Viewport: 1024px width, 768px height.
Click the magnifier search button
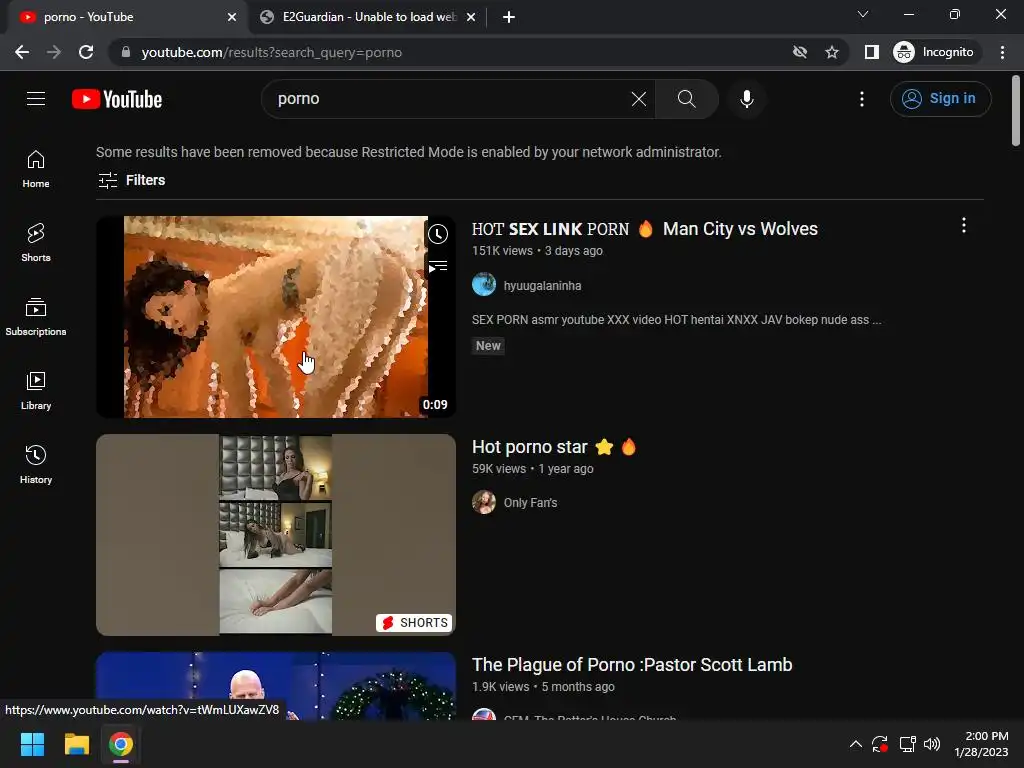tap(686, 99)
